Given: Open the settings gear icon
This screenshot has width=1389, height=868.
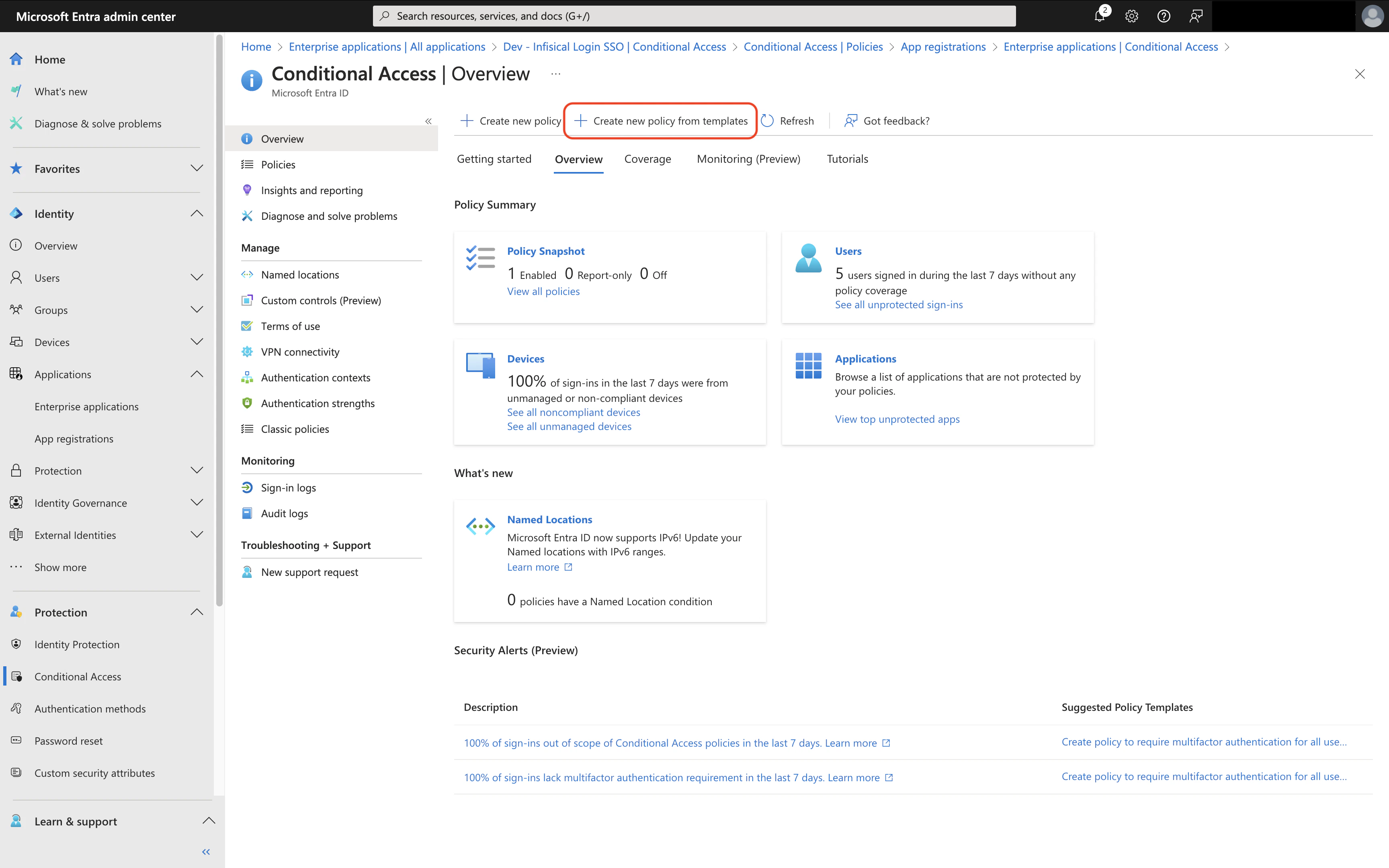Looking at the screenshot, I should tap(1131, 16).
